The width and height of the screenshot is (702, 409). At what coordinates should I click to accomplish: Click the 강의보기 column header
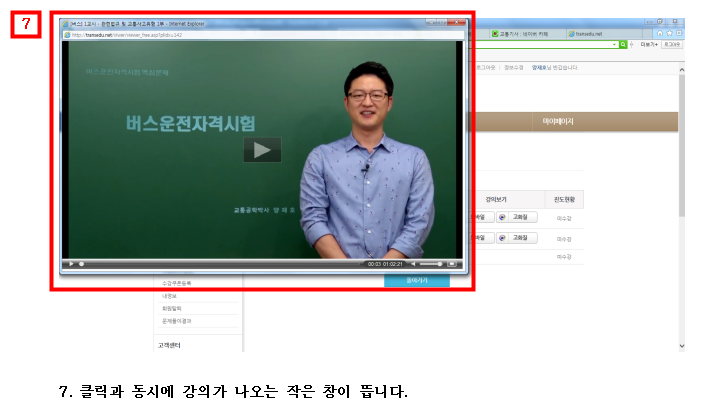pos(496,200)
